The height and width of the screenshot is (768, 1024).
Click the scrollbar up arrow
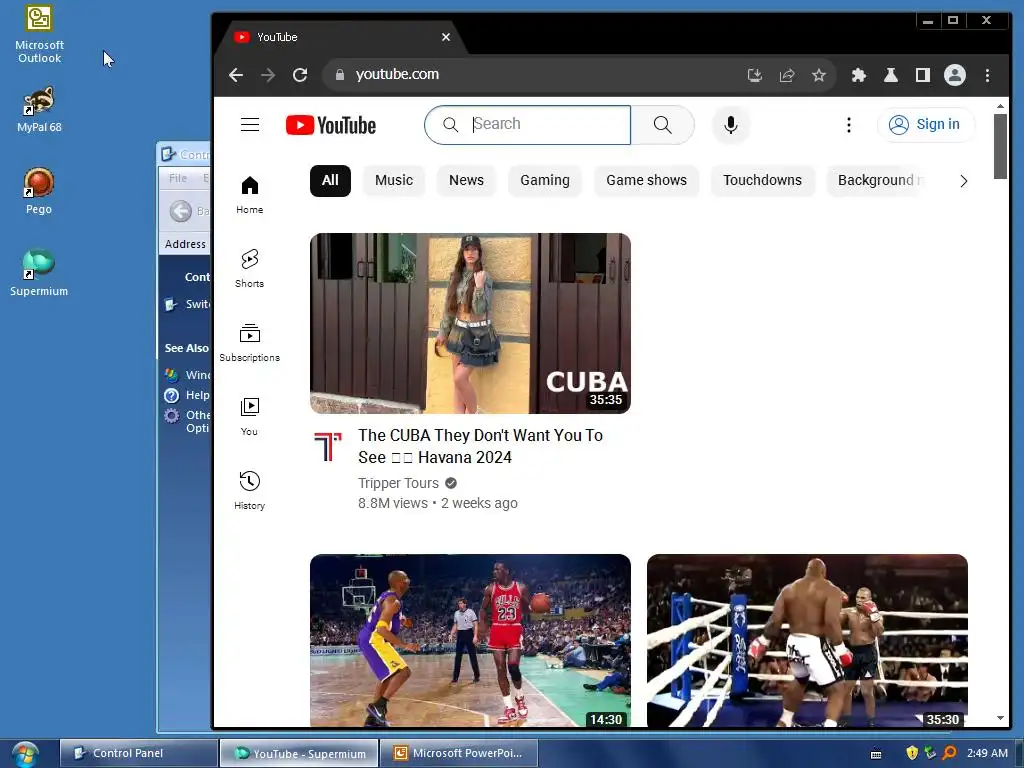coord(1000,106)
